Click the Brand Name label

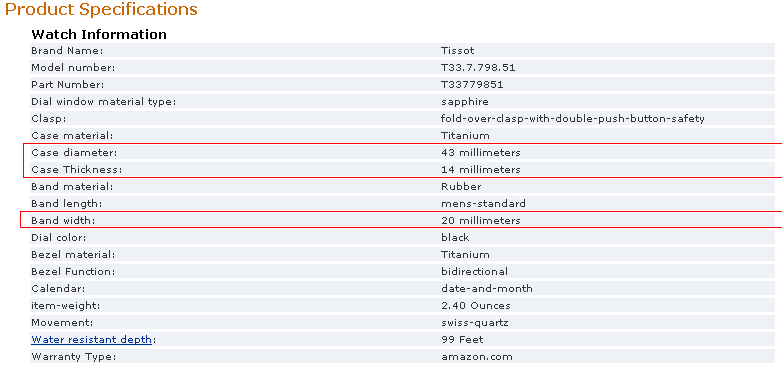click(x=67, y=50)
